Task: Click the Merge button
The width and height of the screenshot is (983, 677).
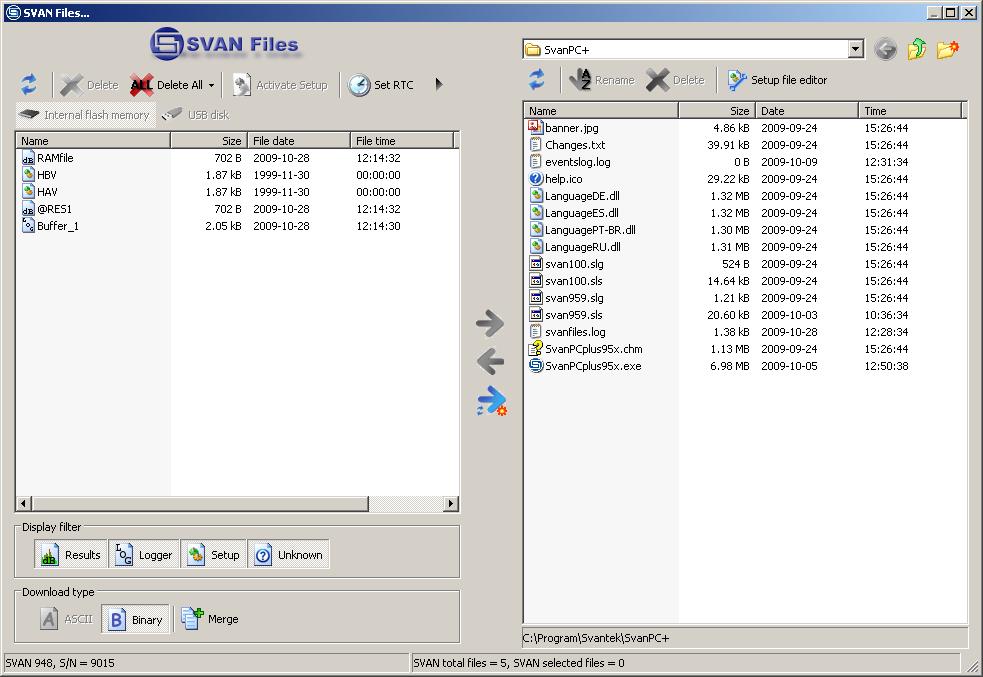Action: [210, 619]
